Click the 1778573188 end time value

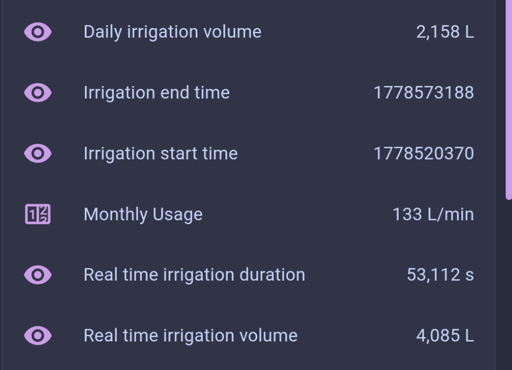[424, 93]
